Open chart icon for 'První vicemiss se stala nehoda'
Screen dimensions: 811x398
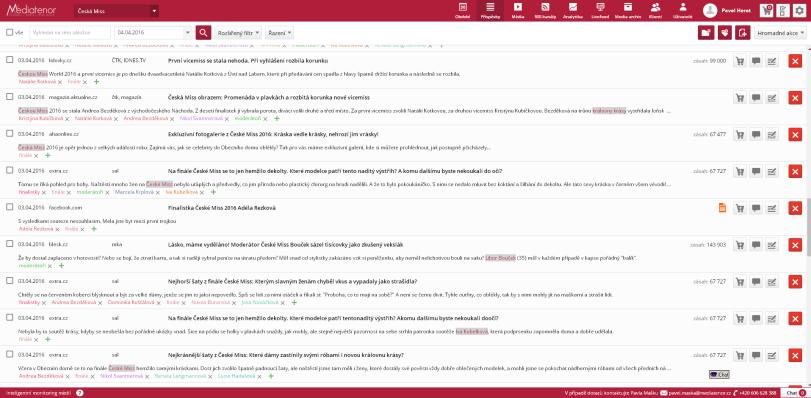pos(772,61)
